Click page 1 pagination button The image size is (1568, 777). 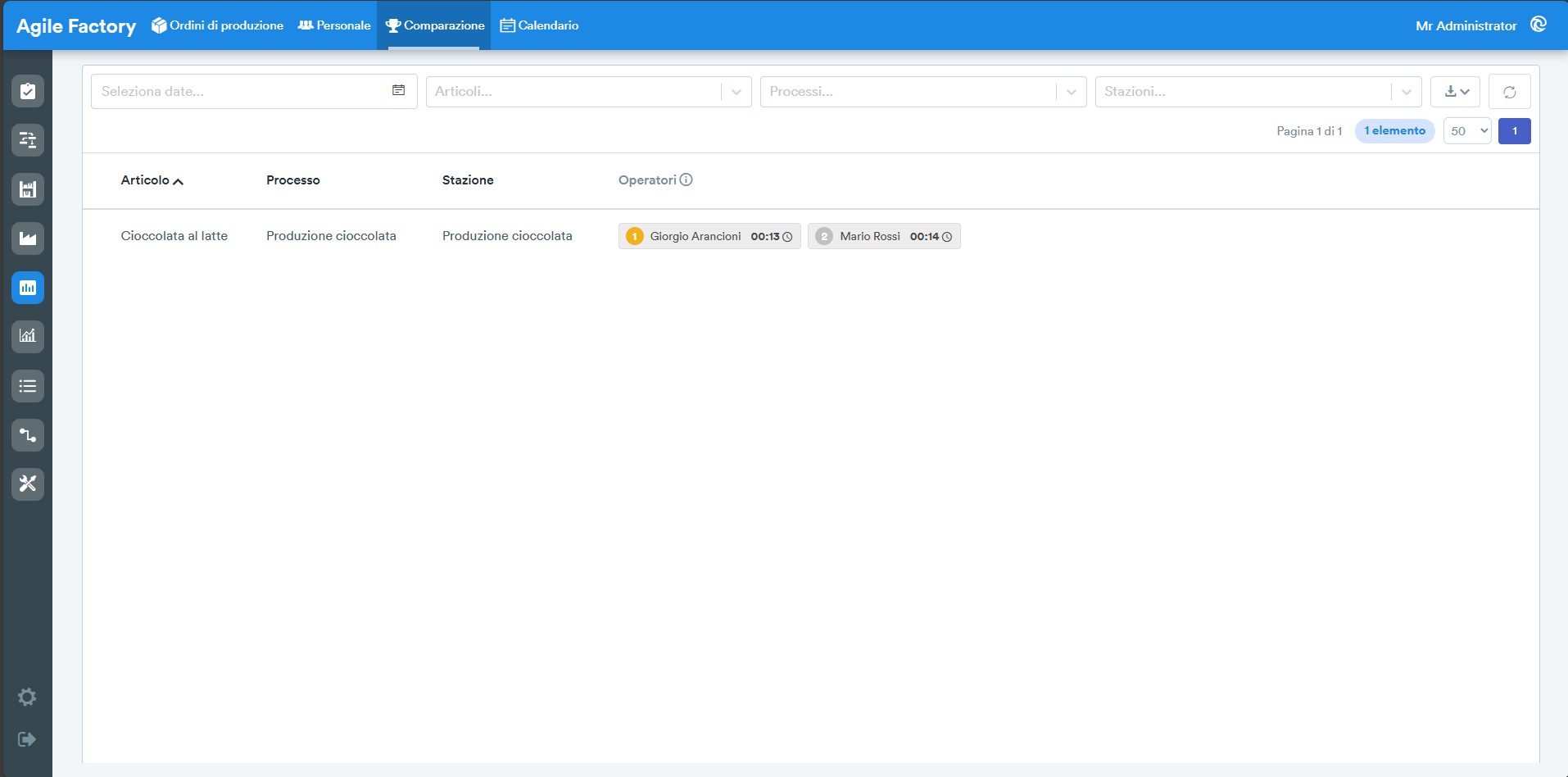(1514, 131)
